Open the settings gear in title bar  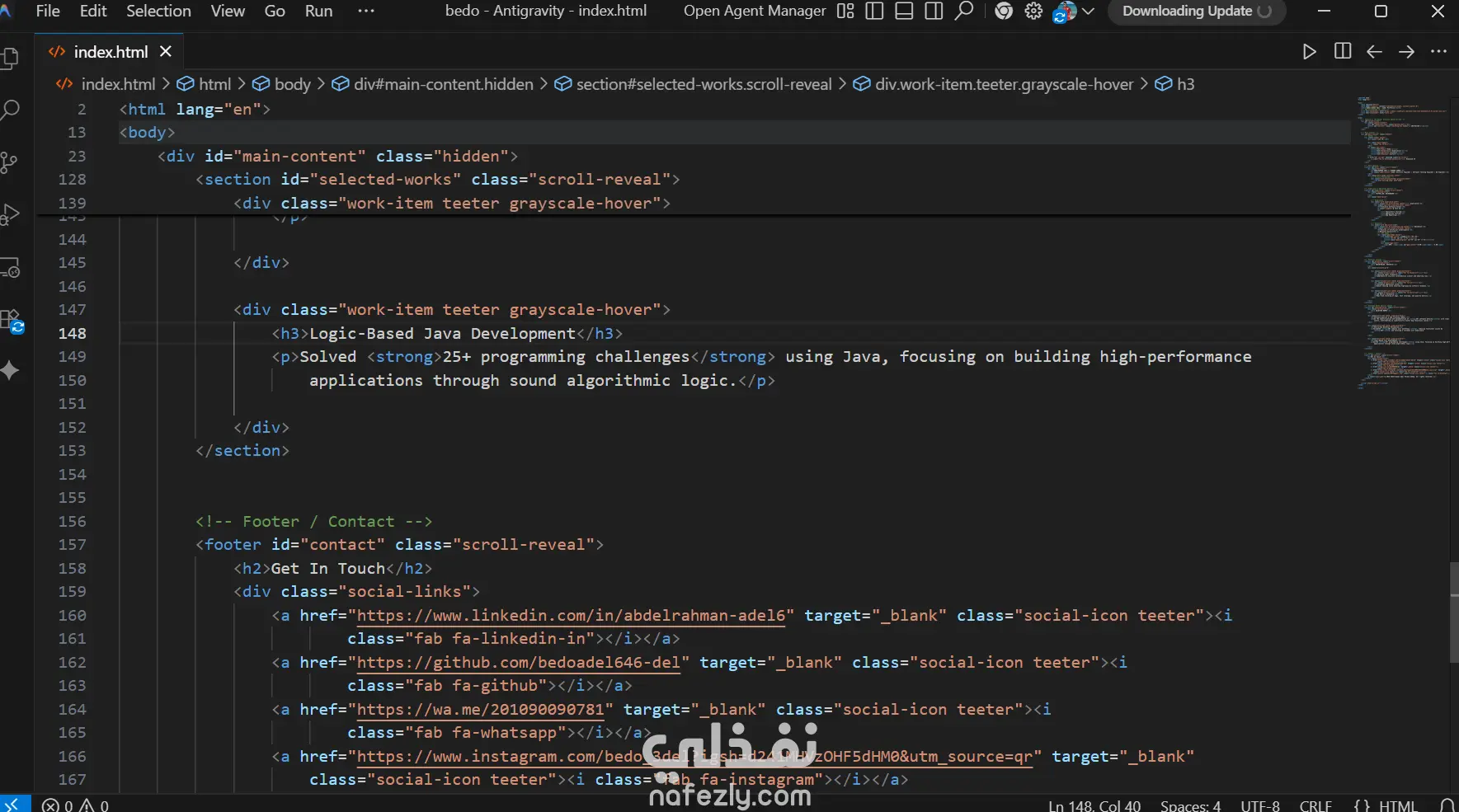point(1033,11)
